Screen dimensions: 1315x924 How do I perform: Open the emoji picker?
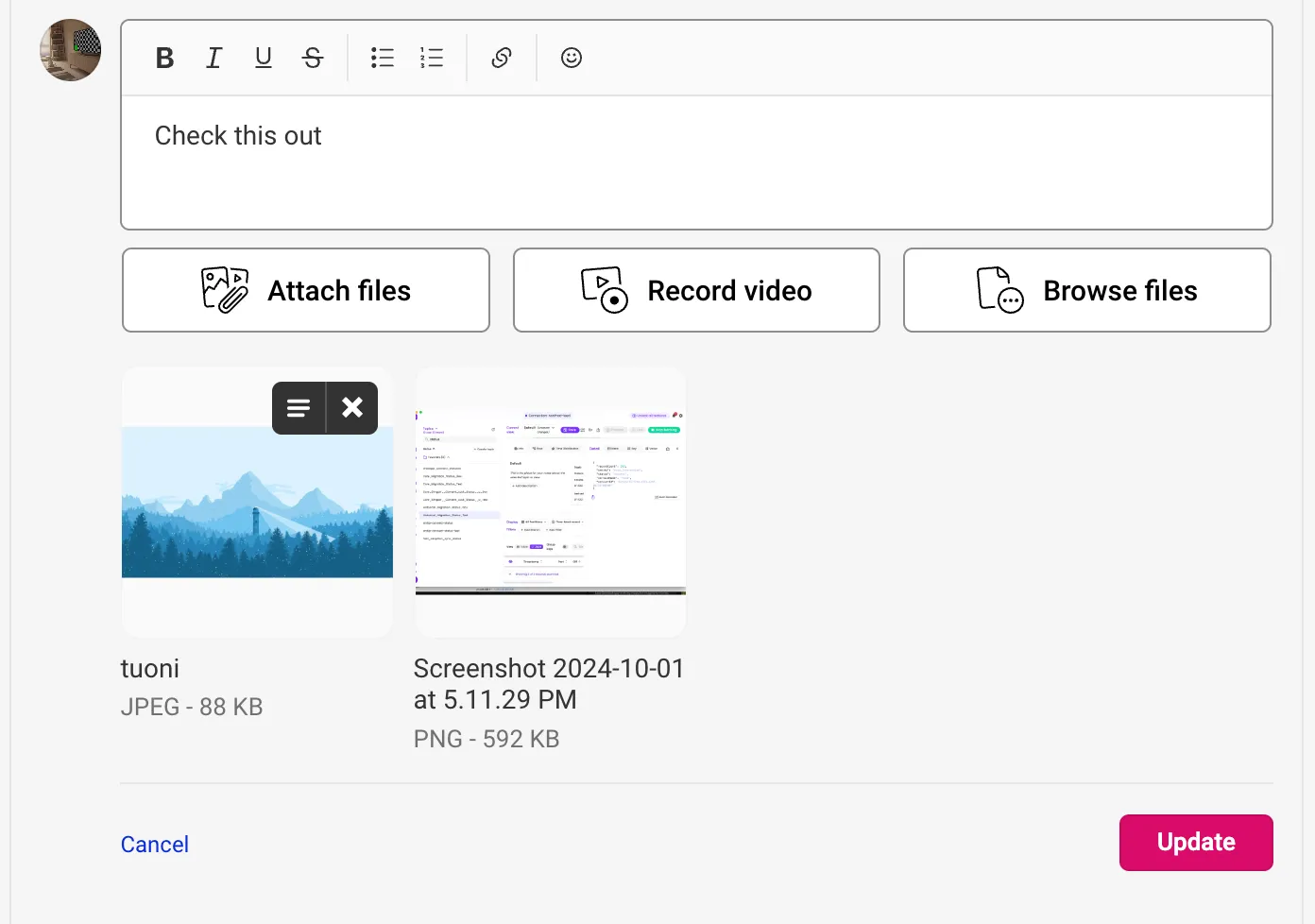[x=572, y=59]
